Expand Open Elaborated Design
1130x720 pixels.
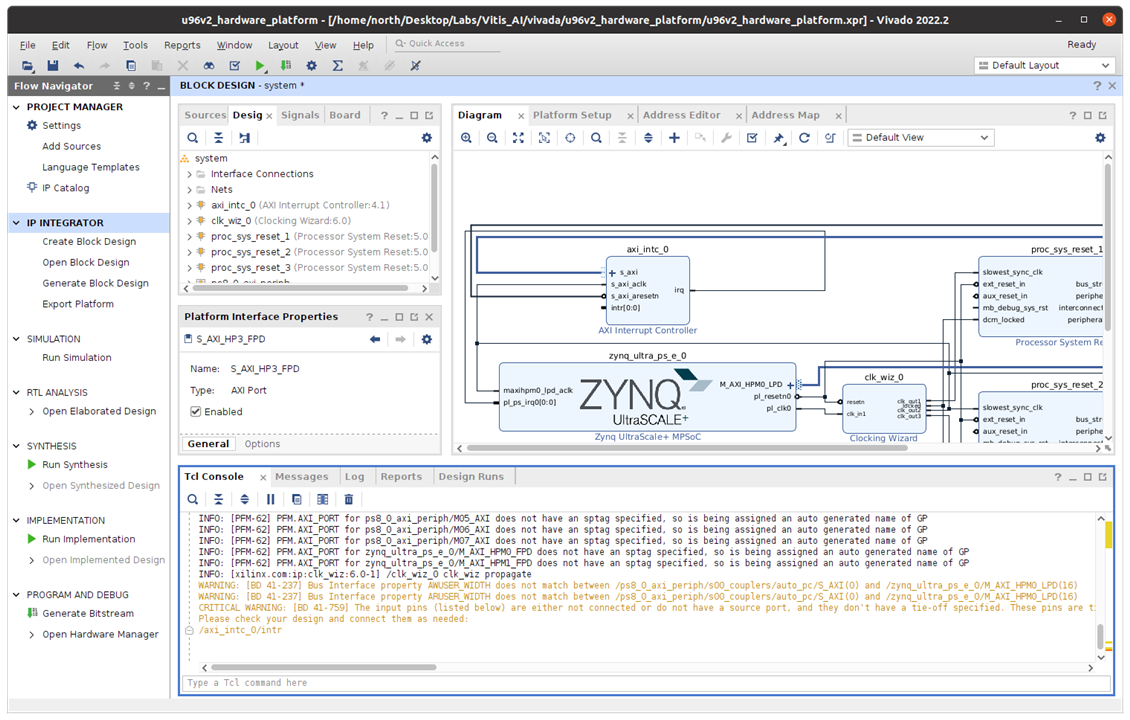point(31,412)
